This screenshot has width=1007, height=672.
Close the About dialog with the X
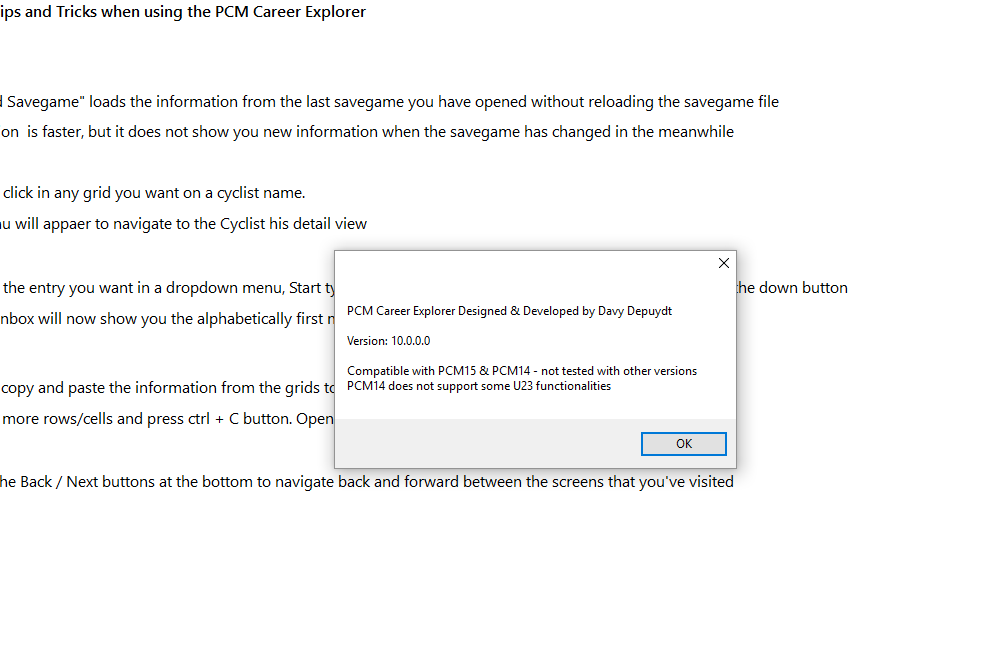point(724,263)
